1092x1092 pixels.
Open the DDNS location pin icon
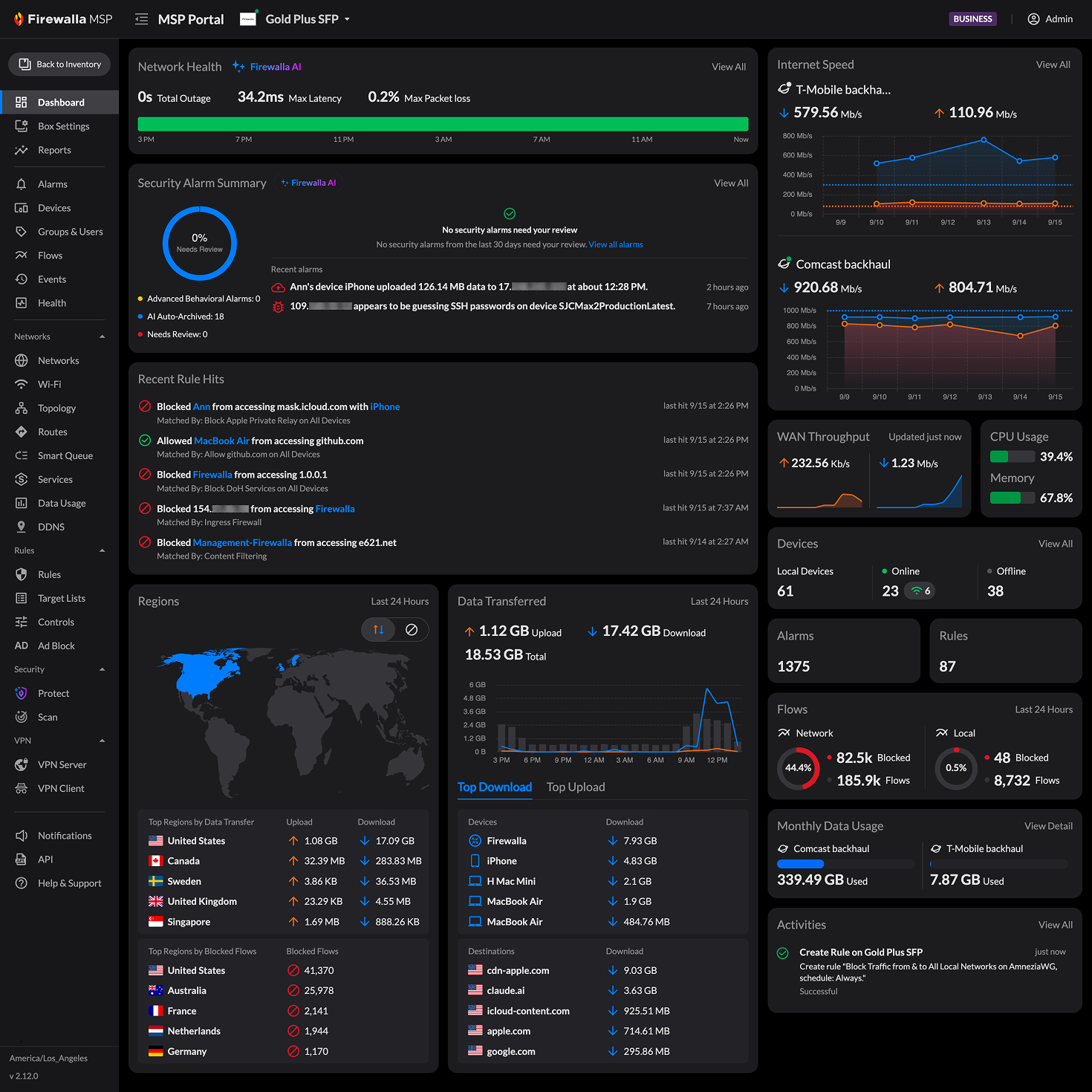(x=22, y=527)
